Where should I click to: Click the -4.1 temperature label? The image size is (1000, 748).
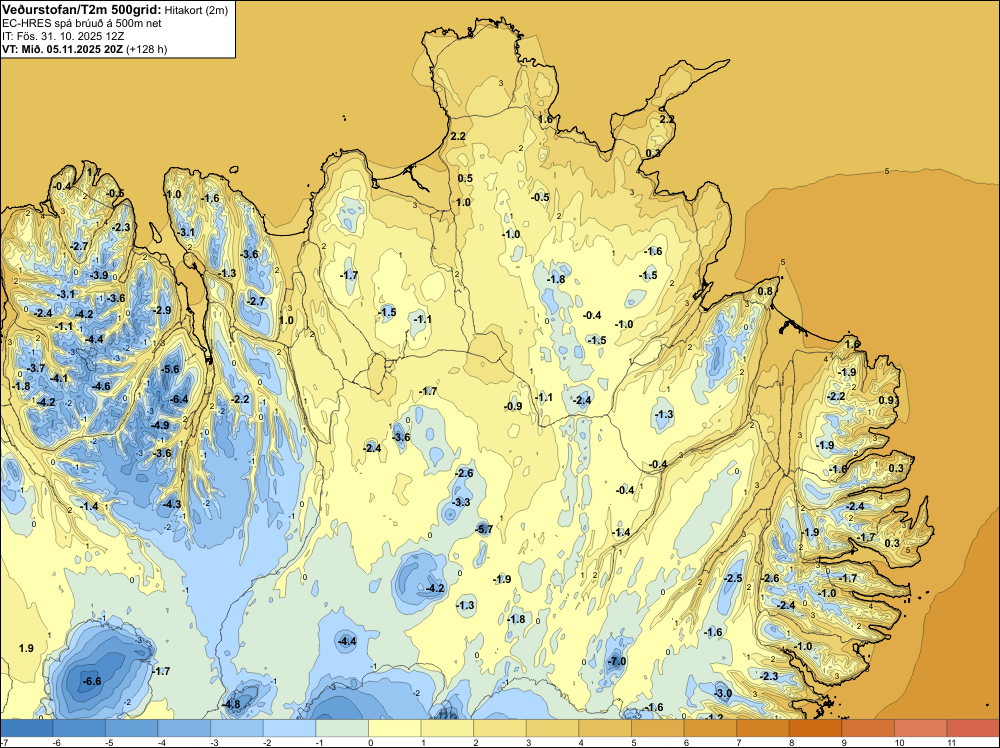click(59, 378)
